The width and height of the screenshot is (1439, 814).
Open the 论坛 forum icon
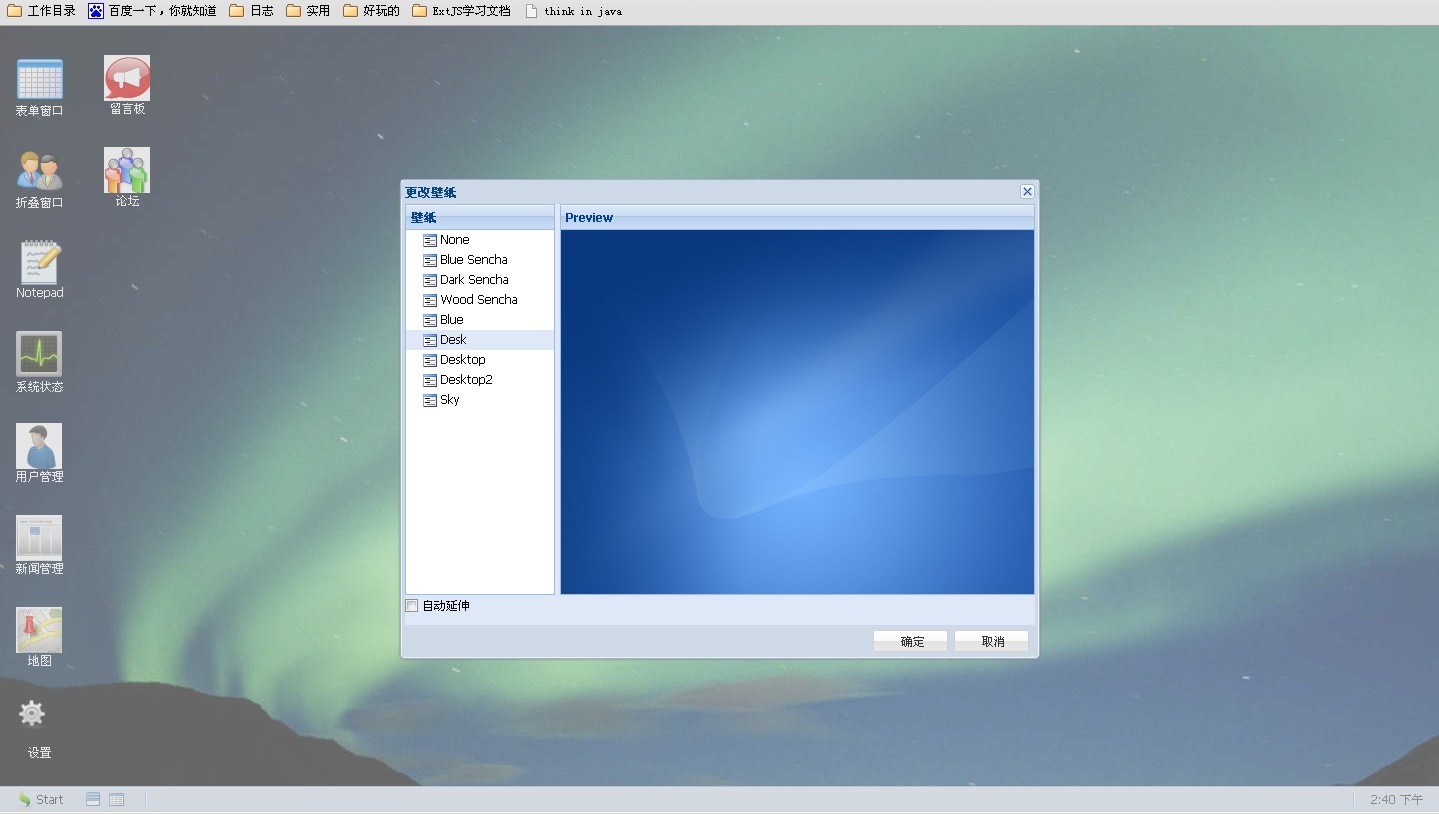tap(127, 178)
